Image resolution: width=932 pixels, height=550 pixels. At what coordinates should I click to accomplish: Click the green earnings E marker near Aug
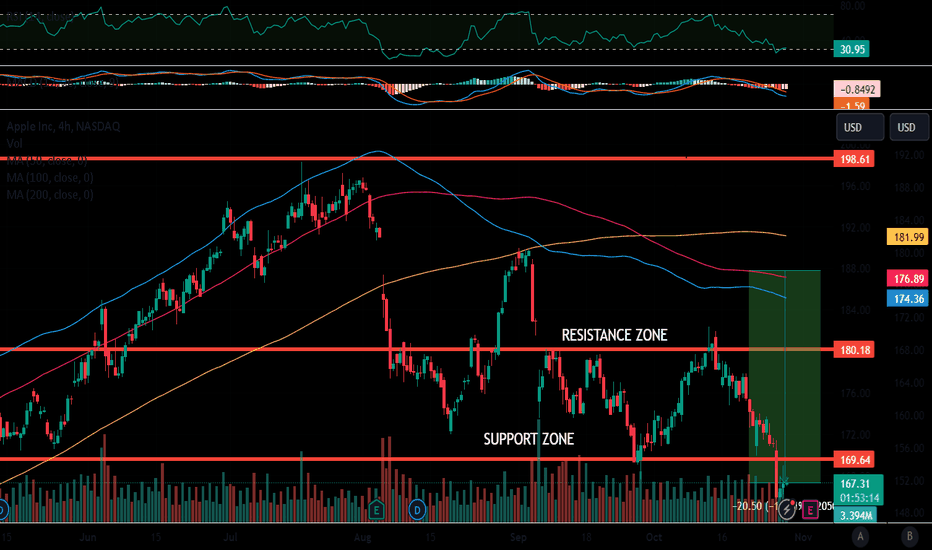coord(376,510)
